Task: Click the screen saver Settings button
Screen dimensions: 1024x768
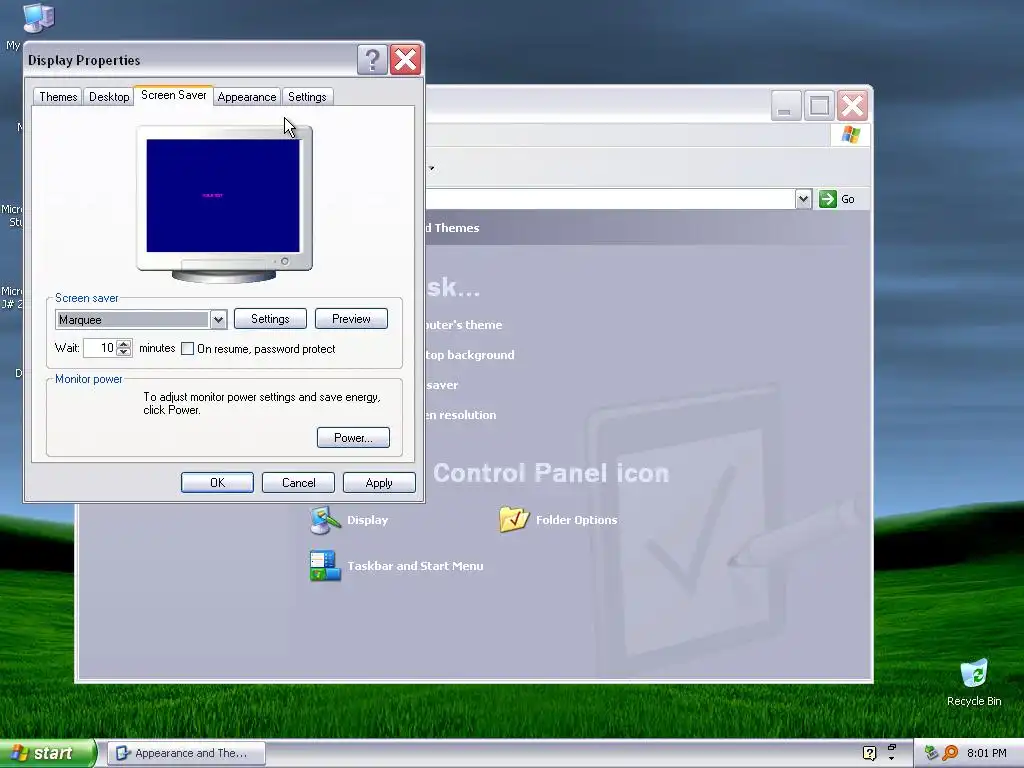Action: click(270, 319)
